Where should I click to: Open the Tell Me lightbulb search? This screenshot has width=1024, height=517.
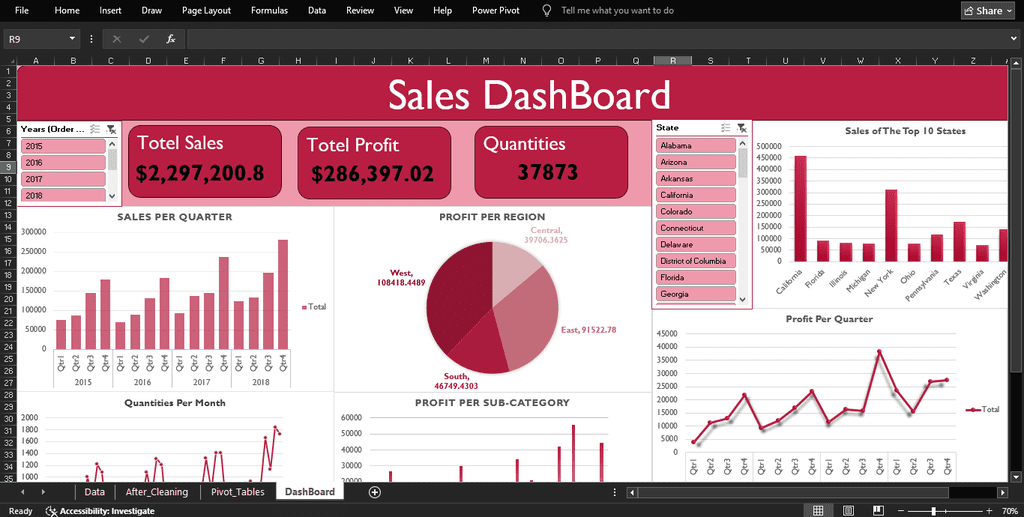click(x=547, y=10)
